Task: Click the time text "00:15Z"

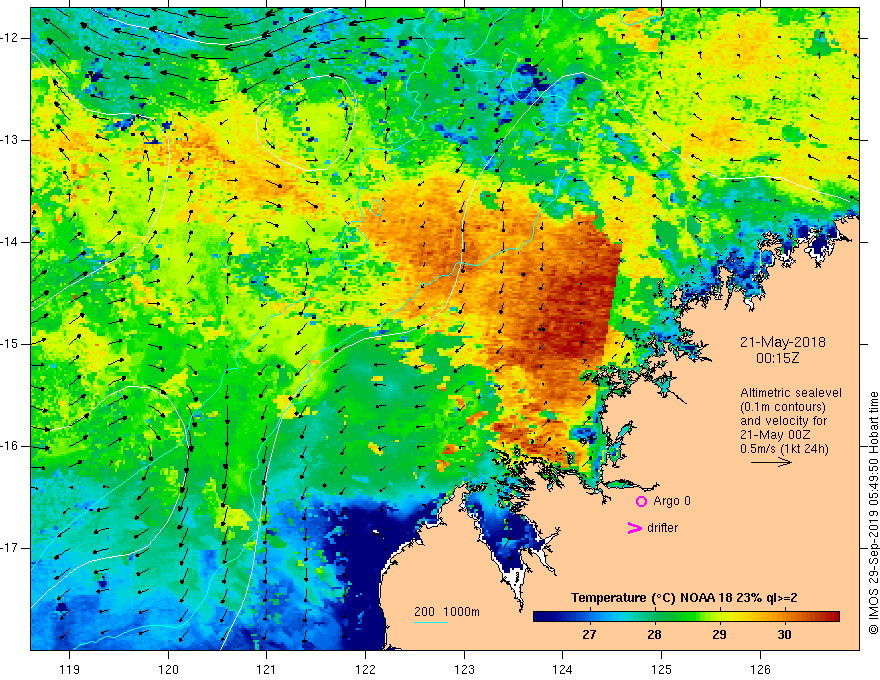Action: pyautogui.click(x=777, y=358)
